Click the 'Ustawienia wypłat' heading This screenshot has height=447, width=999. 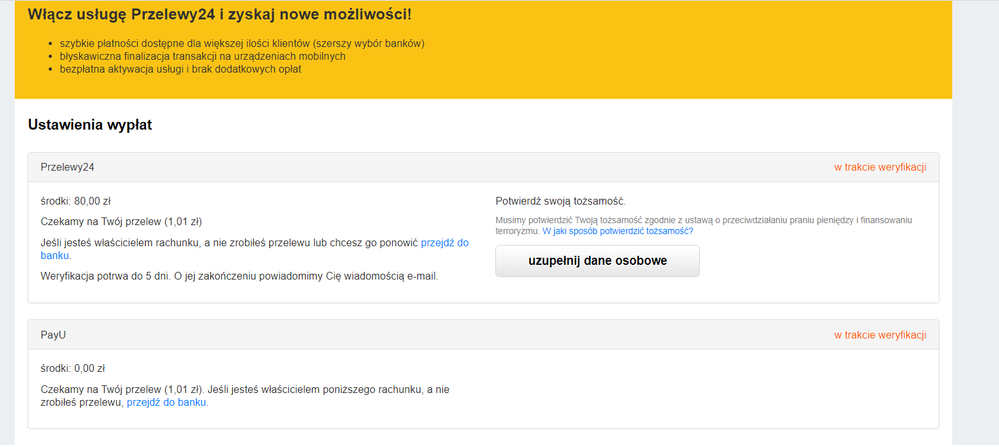point(89,125)
